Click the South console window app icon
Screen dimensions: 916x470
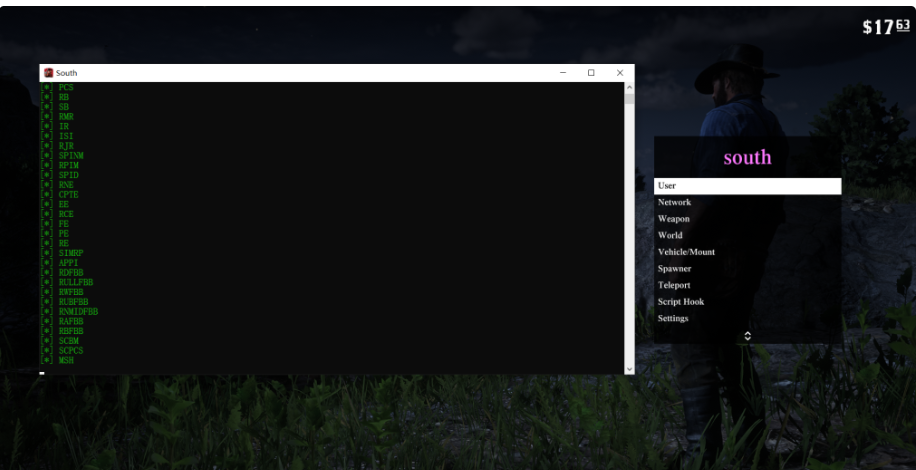48,73
